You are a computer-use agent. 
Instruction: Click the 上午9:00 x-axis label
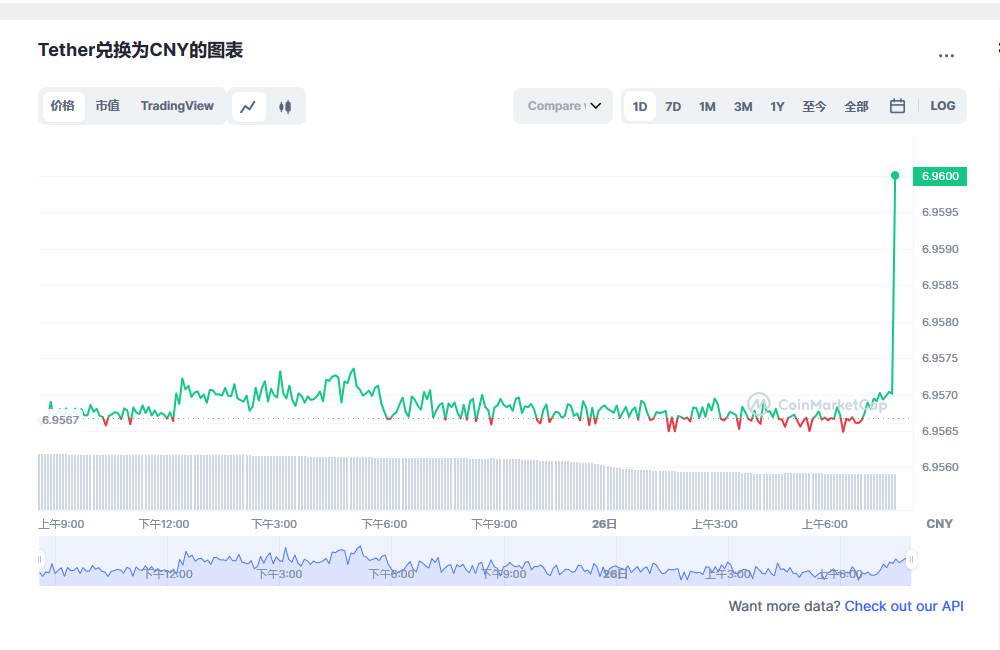pos(61,524)
